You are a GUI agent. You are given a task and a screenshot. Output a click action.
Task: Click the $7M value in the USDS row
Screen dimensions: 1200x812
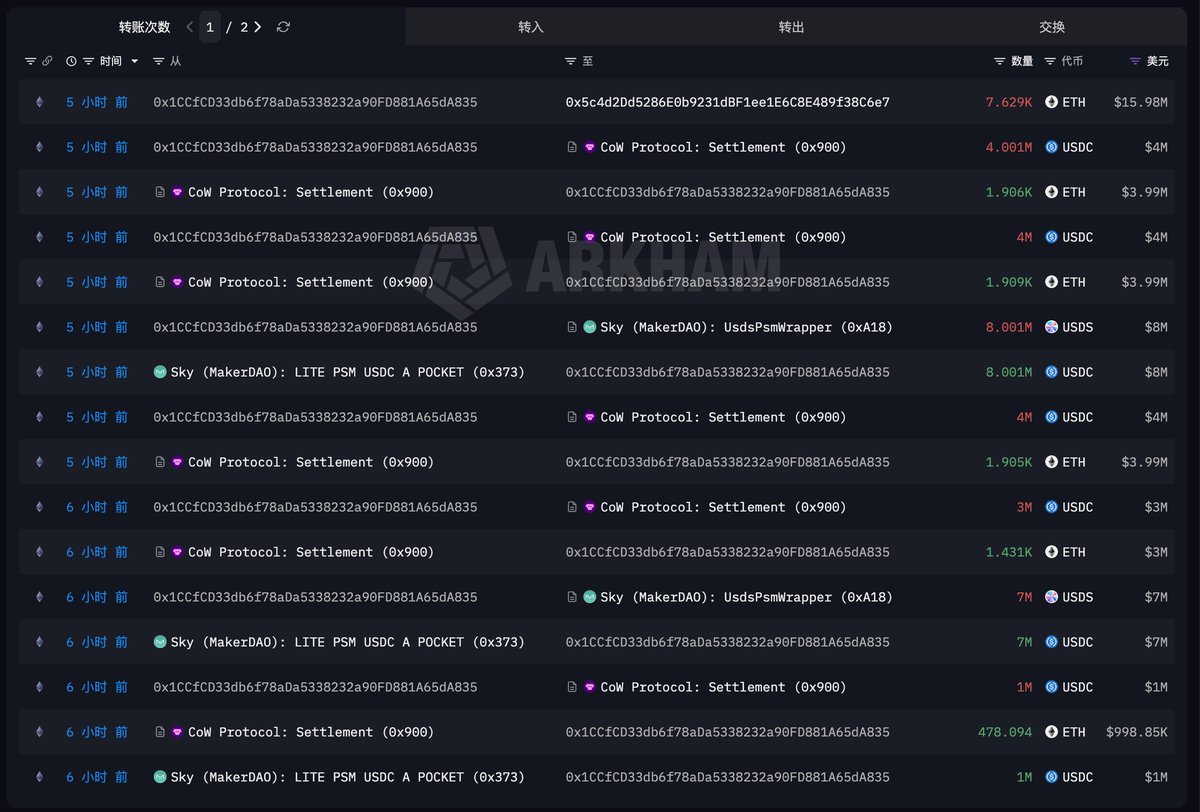coord(1156,597)
